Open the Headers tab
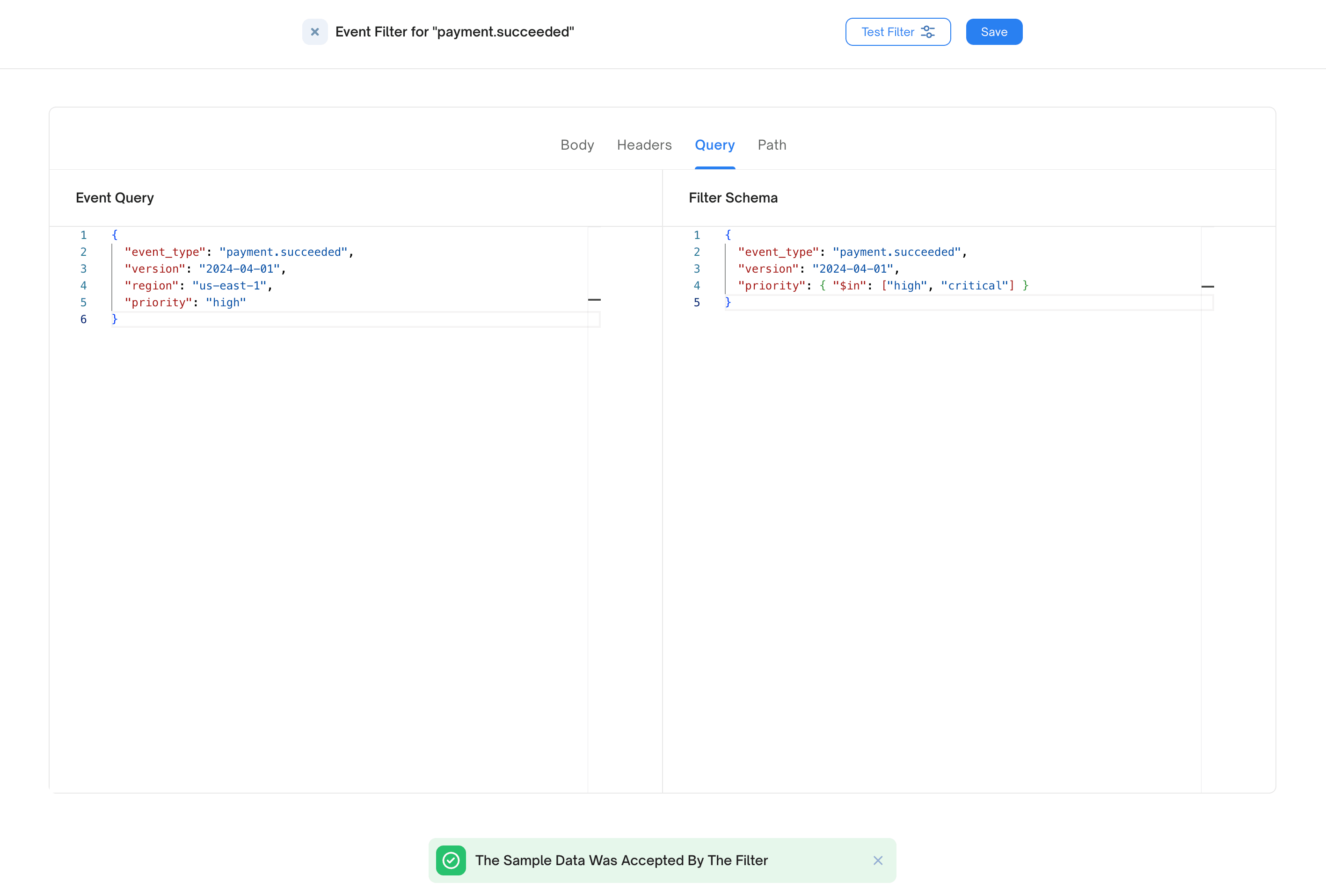Image resolution: width=1326 pixels, height=896 pixels. coord(644,145)
